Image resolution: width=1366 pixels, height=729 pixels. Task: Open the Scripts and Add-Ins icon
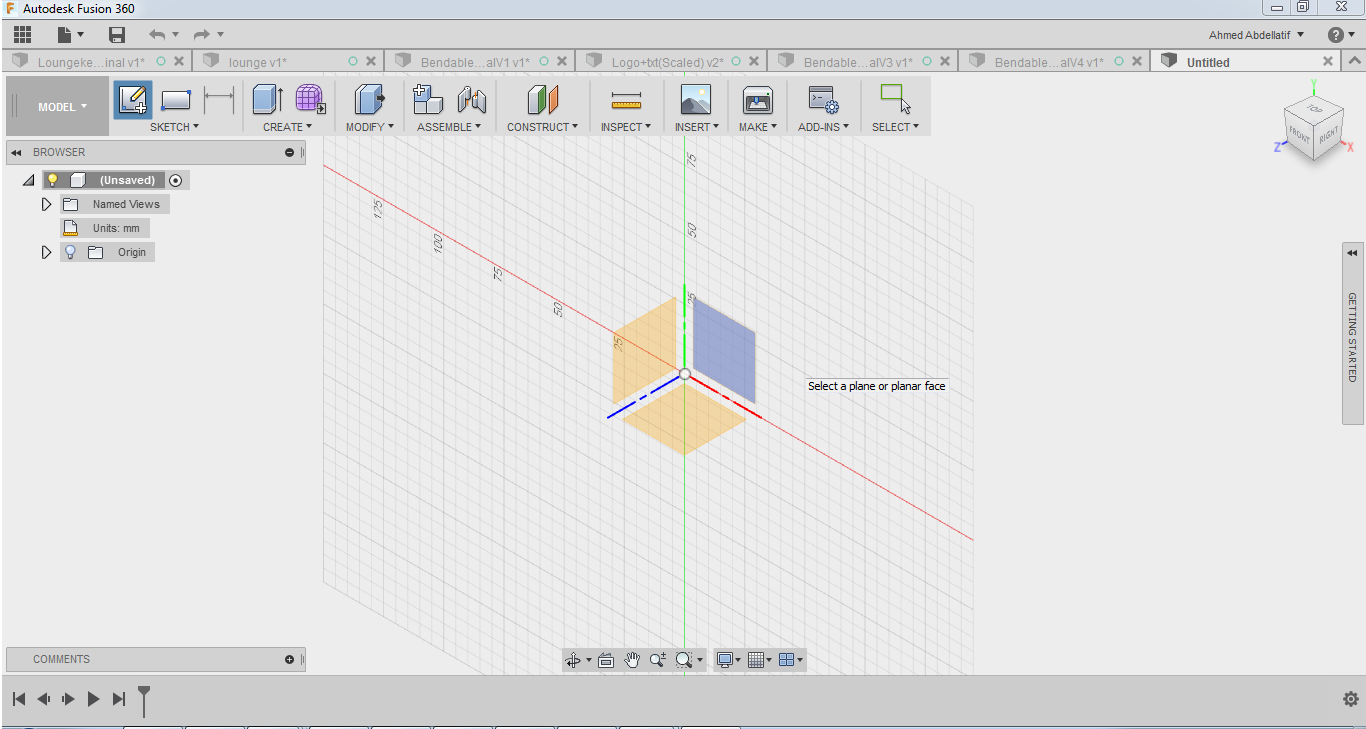click(x=823, y=100)
